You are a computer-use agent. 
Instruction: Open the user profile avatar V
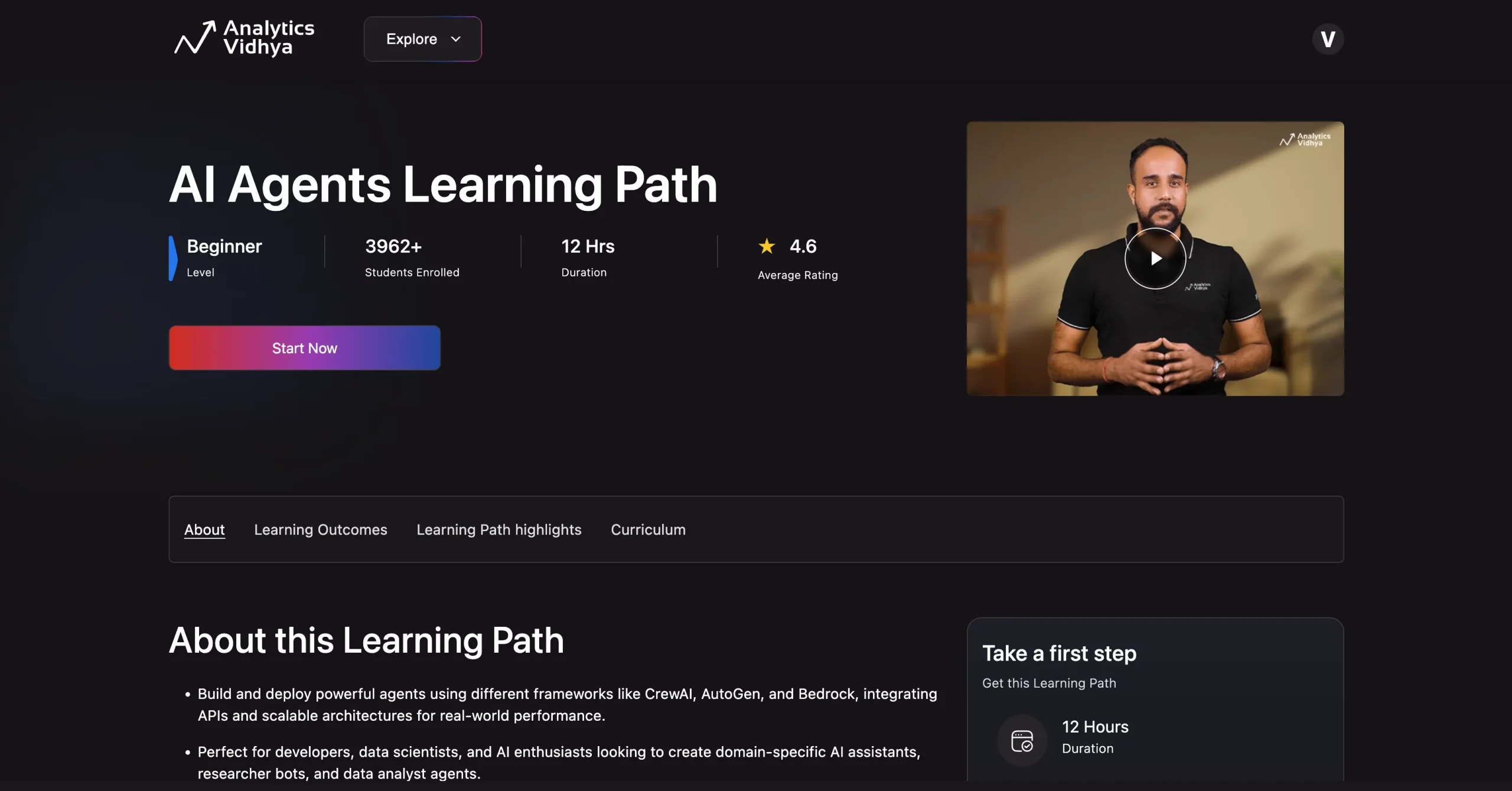coord(1328,39)
